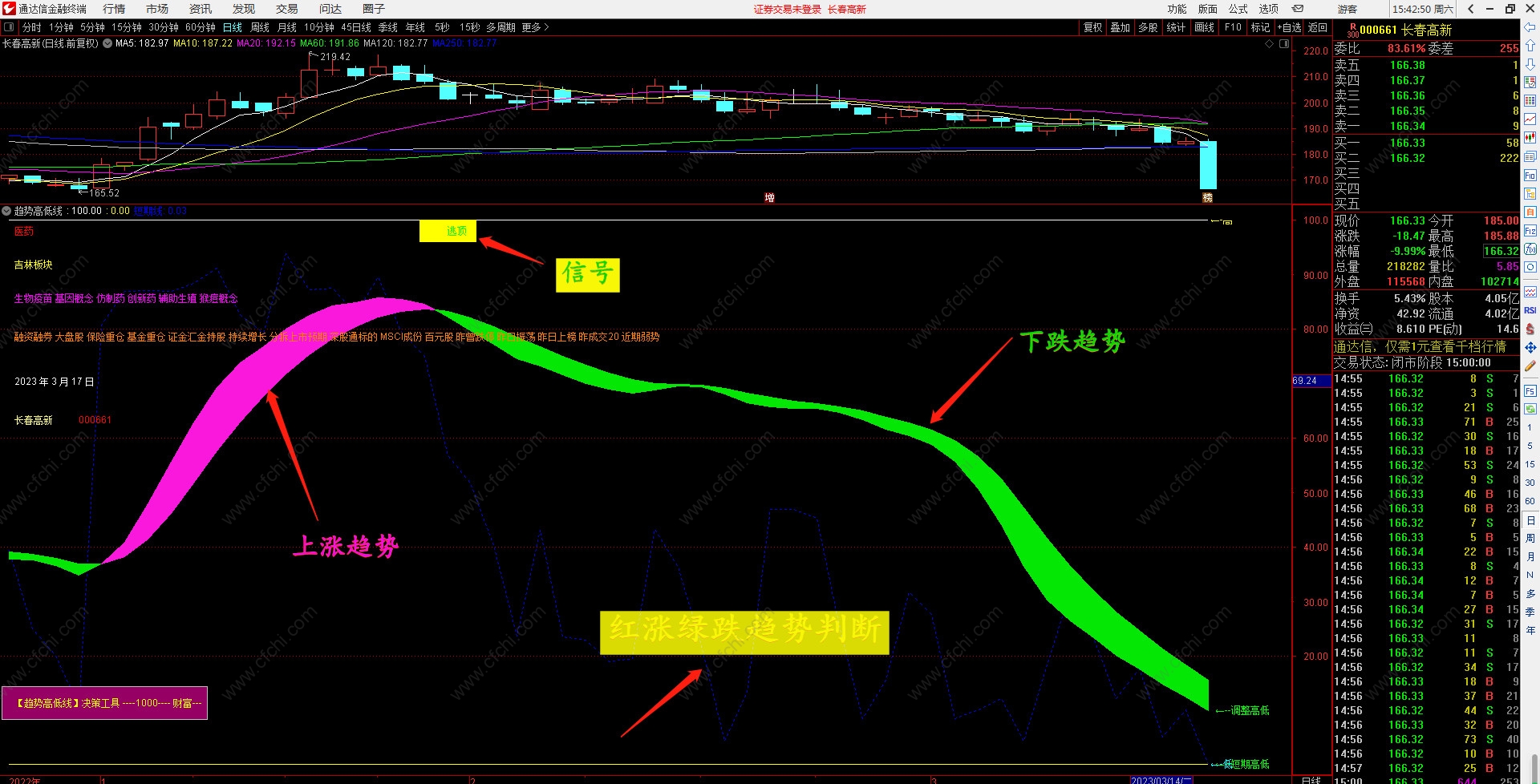Click the four-way move arrows icon
The height and width of the screenshot is (784, 1540).
click(x=1530, y=347)
